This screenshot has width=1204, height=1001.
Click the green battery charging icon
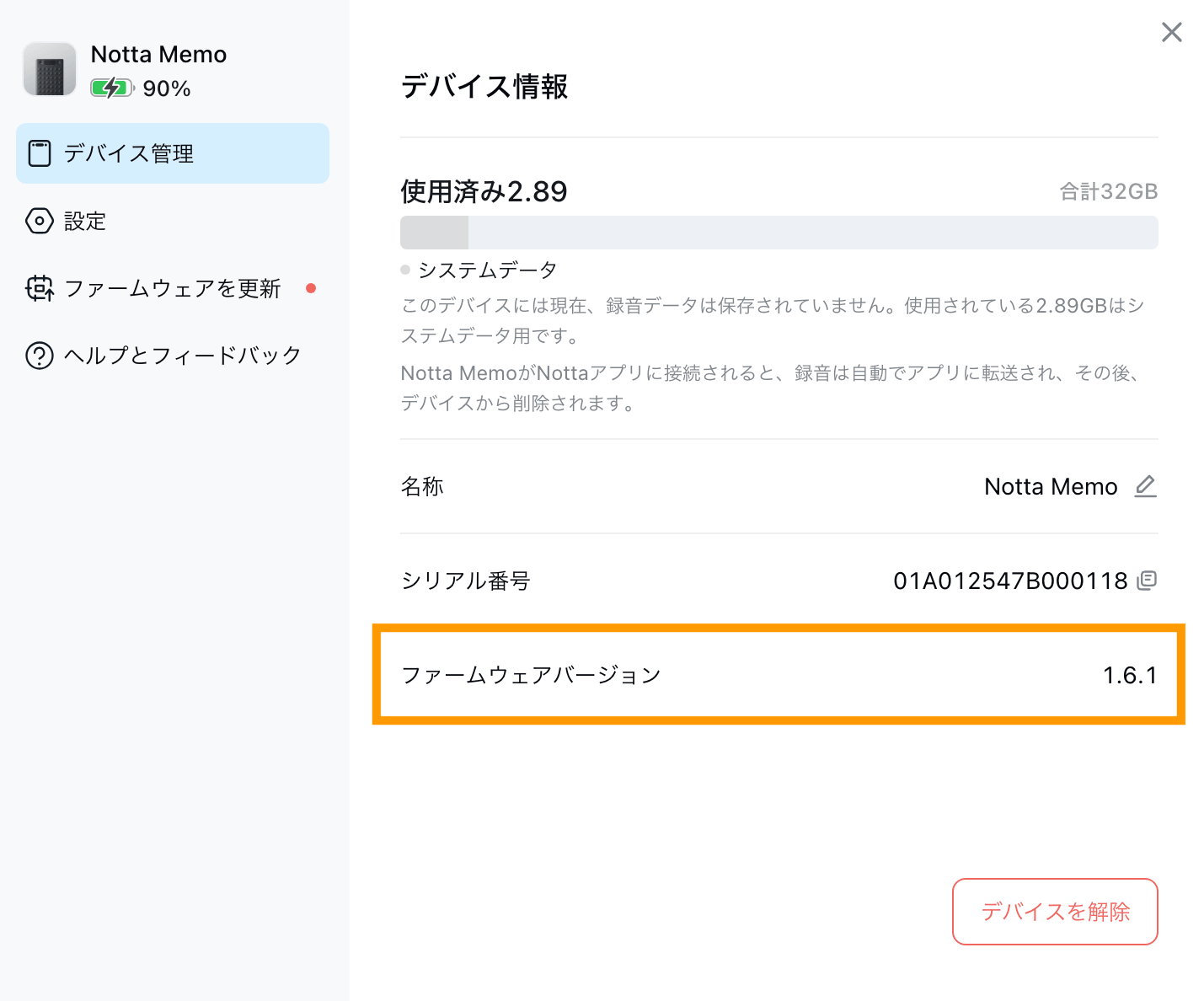click(112, 88)
